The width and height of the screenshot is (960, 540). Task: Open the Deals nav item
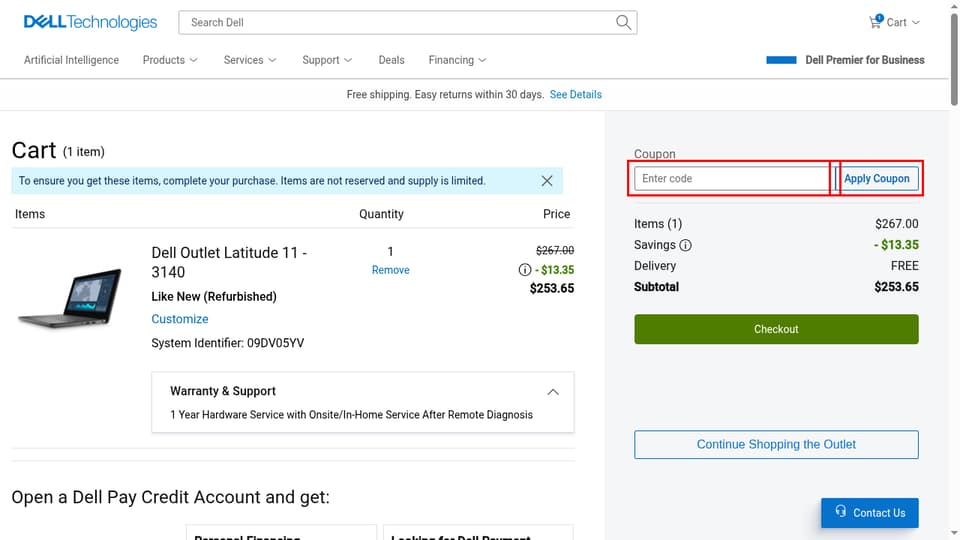pos(391,60)
